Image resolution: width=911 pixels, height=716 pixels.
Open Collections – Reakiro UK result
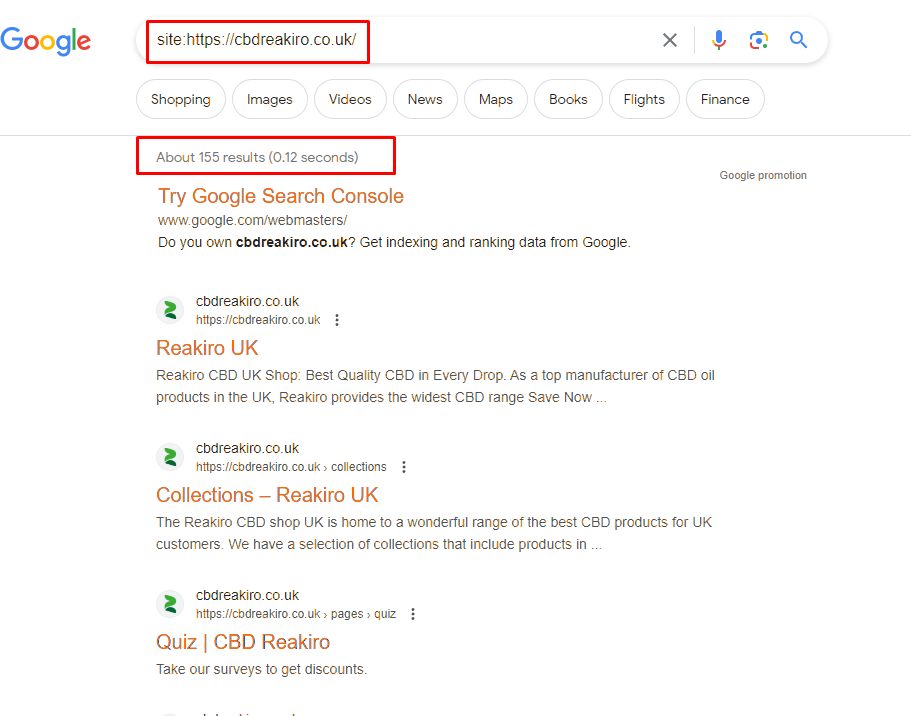point(267,495)
